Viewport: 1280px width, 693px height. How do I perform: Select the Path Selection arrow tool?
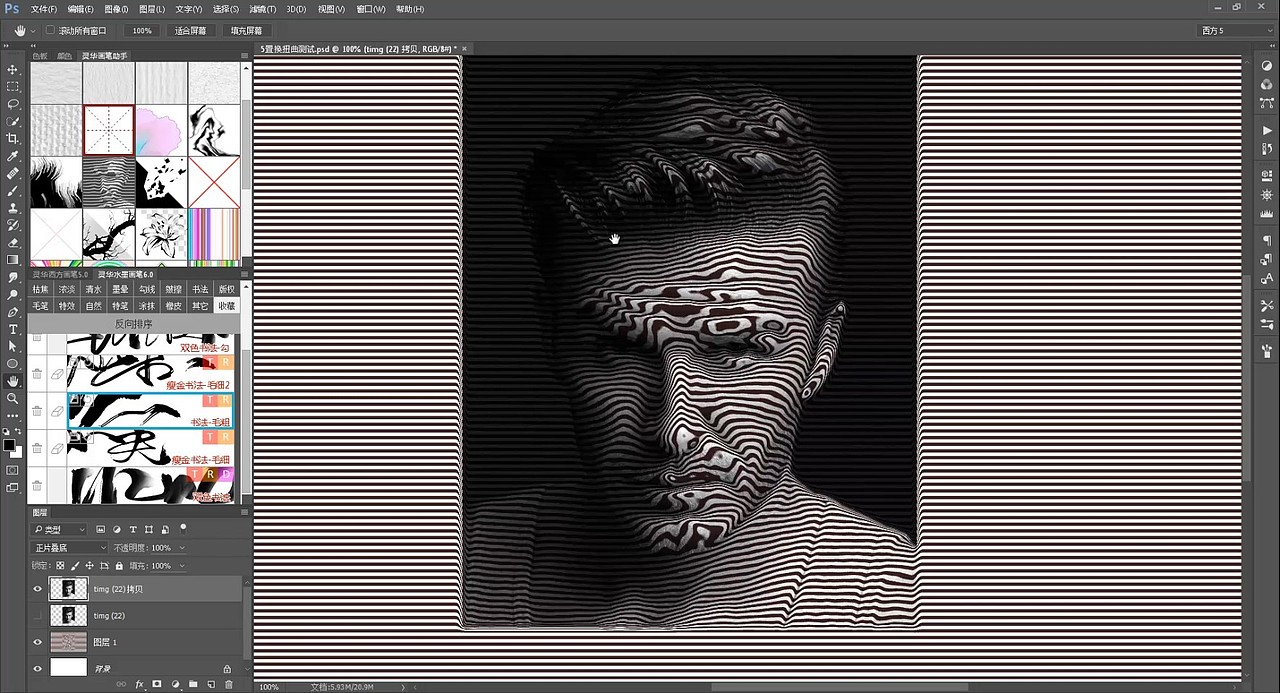tap(13, 346)
